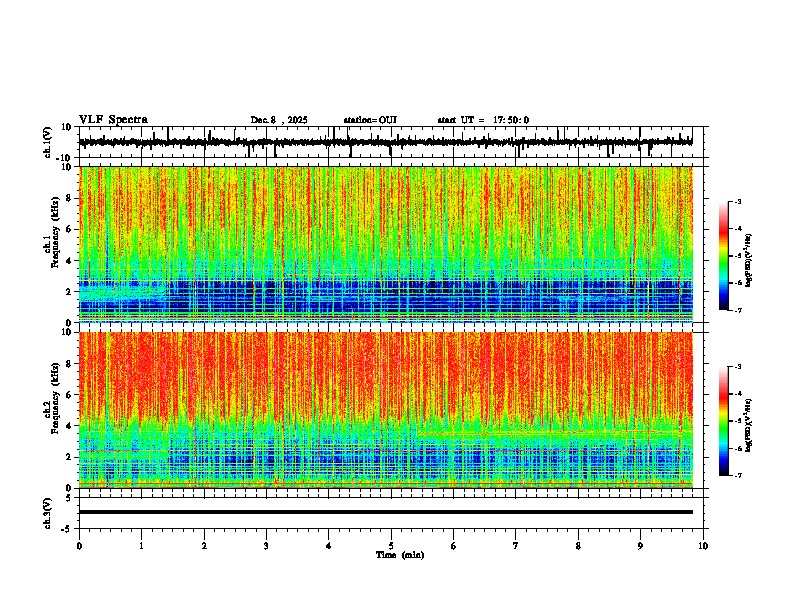Click the ch.2 spectrogram color scale bar
Screen dimensions: 792x612
pos(723,421)
